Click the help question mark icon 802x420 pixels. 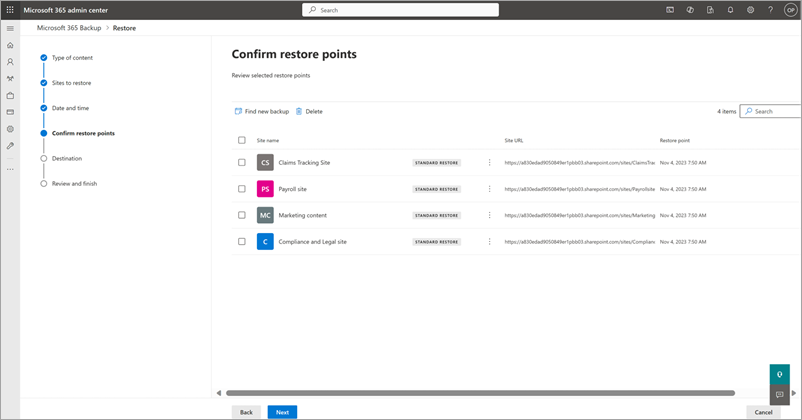(x=770, y=10)
